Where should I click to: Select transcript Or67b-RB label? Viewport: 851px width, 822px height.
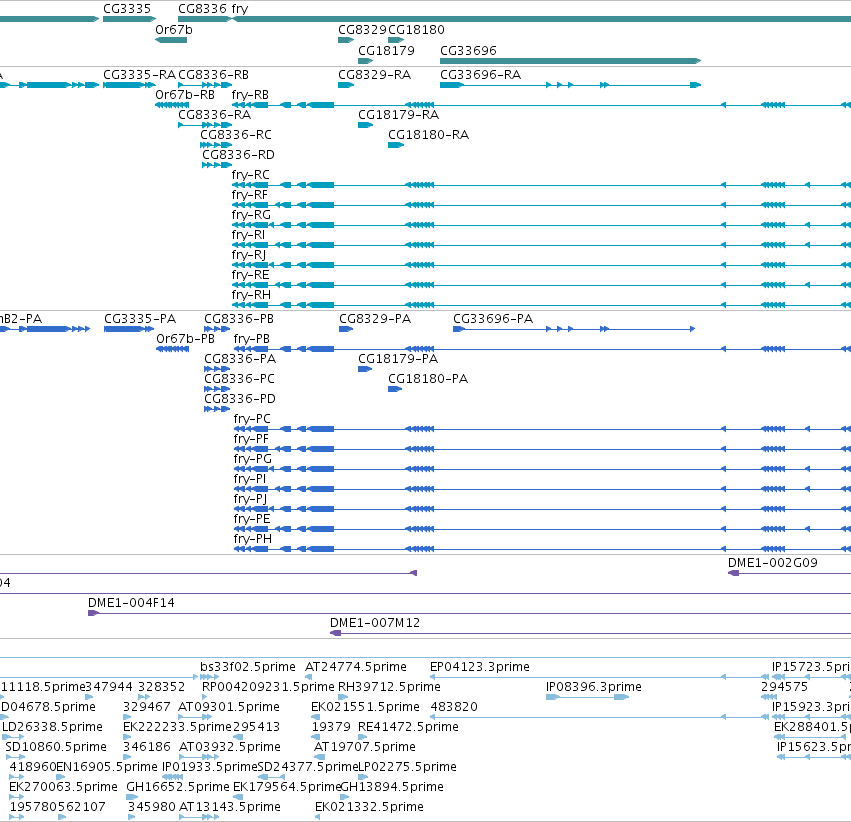(185, 94)
